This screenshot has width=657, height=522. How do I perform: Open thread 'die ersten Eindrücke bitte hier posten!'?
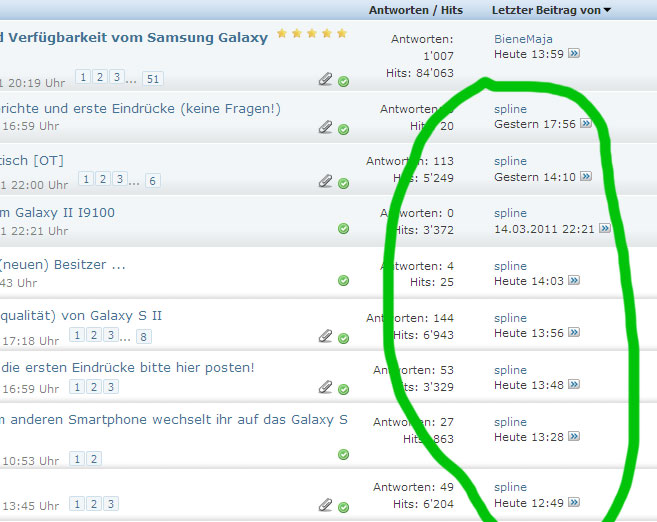pyautogui.click(x=127, y=367)
